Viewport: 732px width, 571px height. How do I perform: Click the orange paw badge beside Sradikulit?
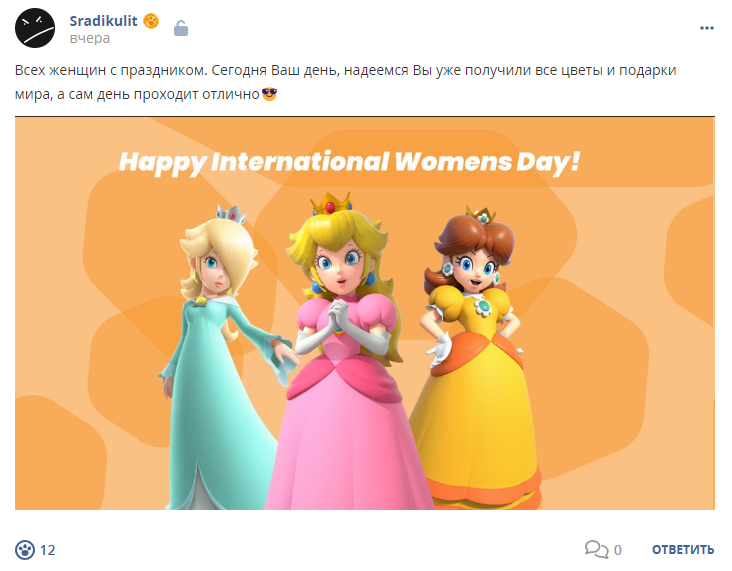(151, 21)
